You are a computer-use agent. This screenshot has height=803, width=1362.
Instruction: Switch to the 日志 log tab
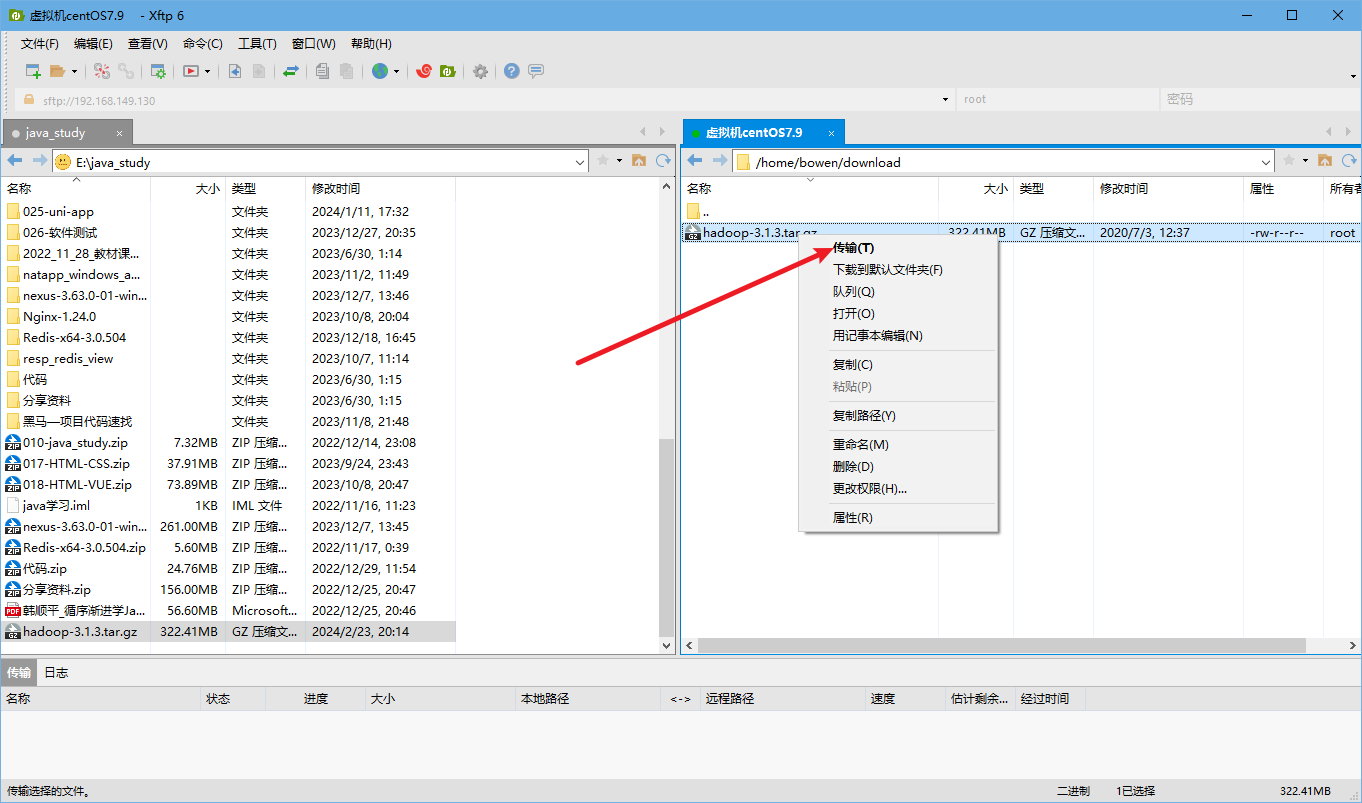(56, 673)
